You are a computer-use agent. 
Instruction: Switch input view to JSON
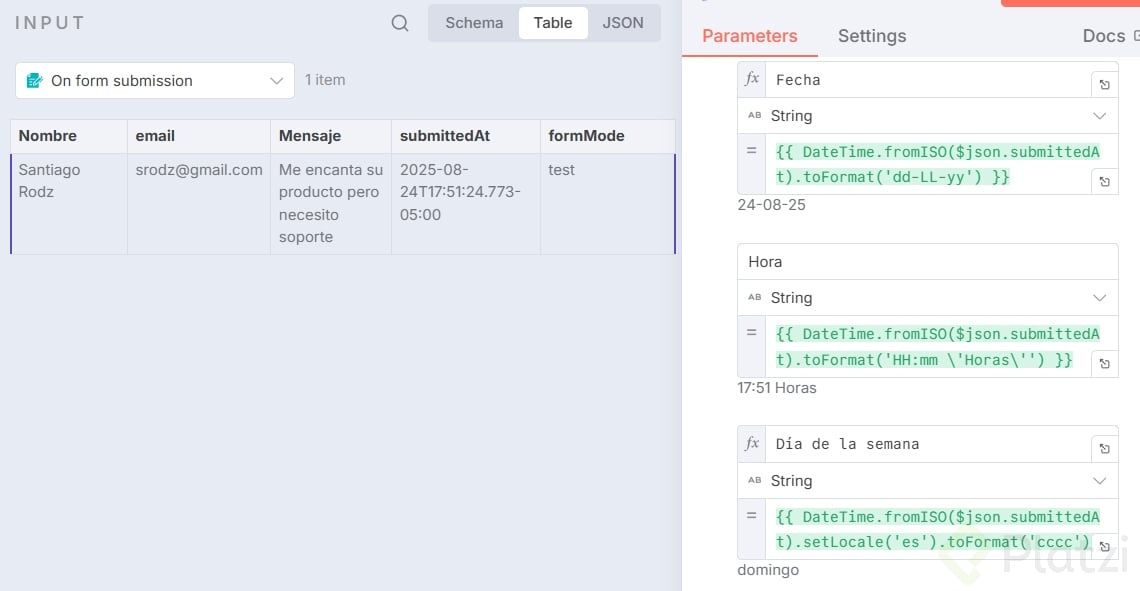click(x=623, y=23)
